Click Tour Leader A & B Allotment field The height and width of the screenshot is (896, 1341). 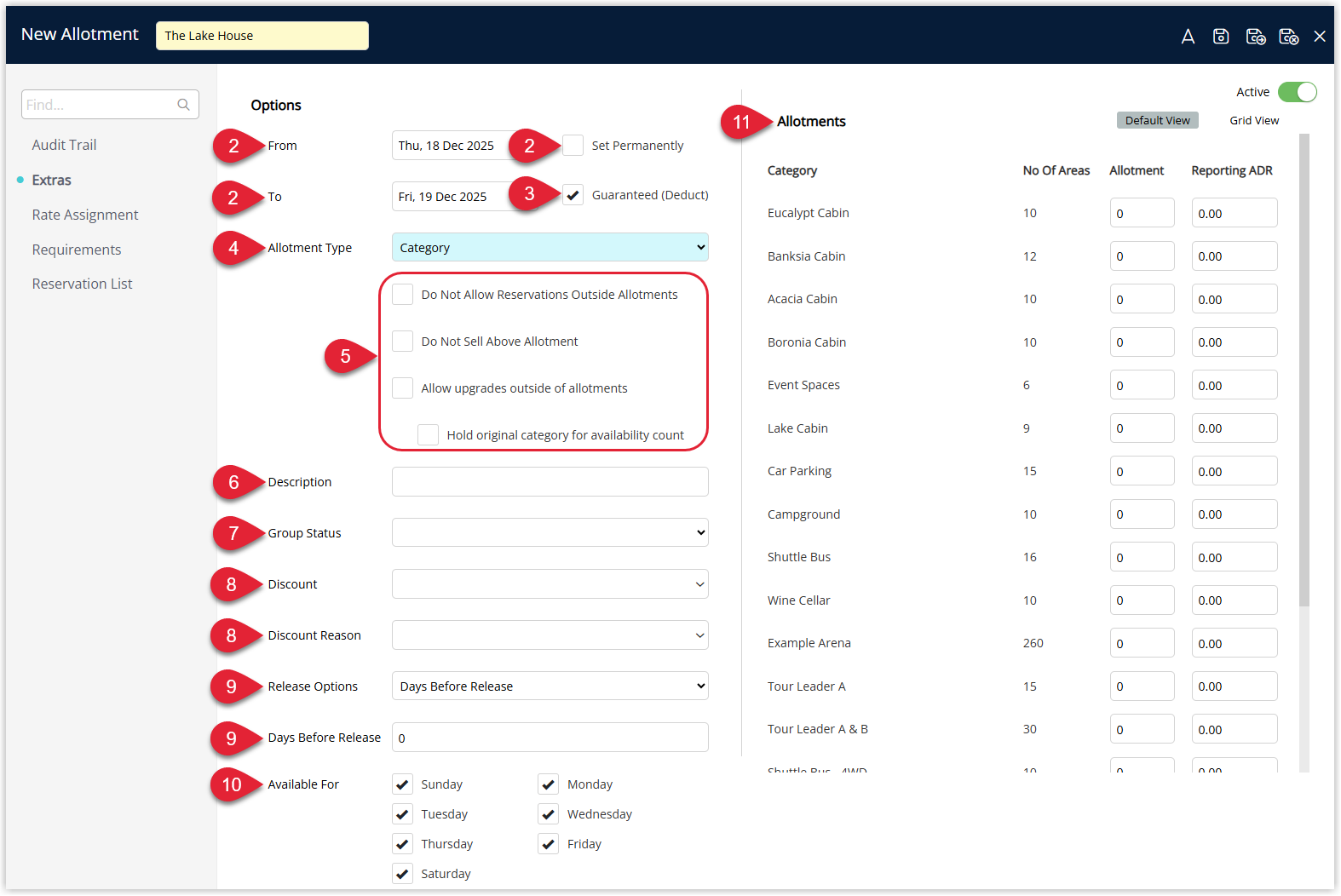(1142, 729)
